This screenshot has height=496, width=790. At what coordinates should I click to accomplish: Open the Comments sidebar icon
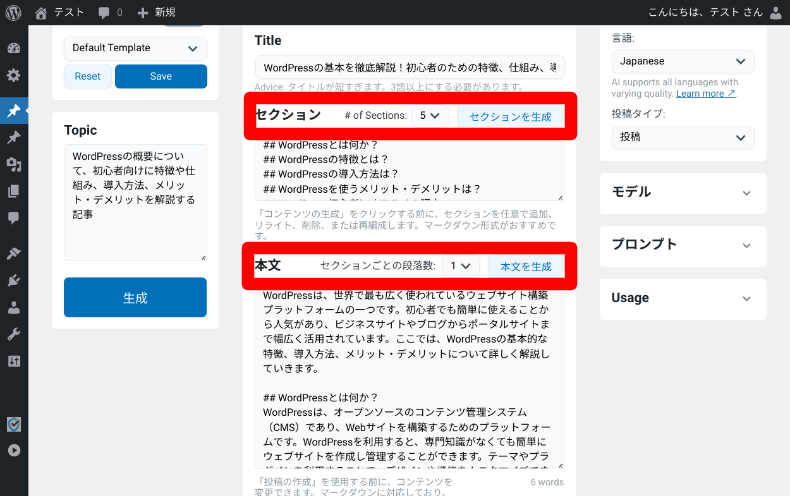(x=14, y=218)
